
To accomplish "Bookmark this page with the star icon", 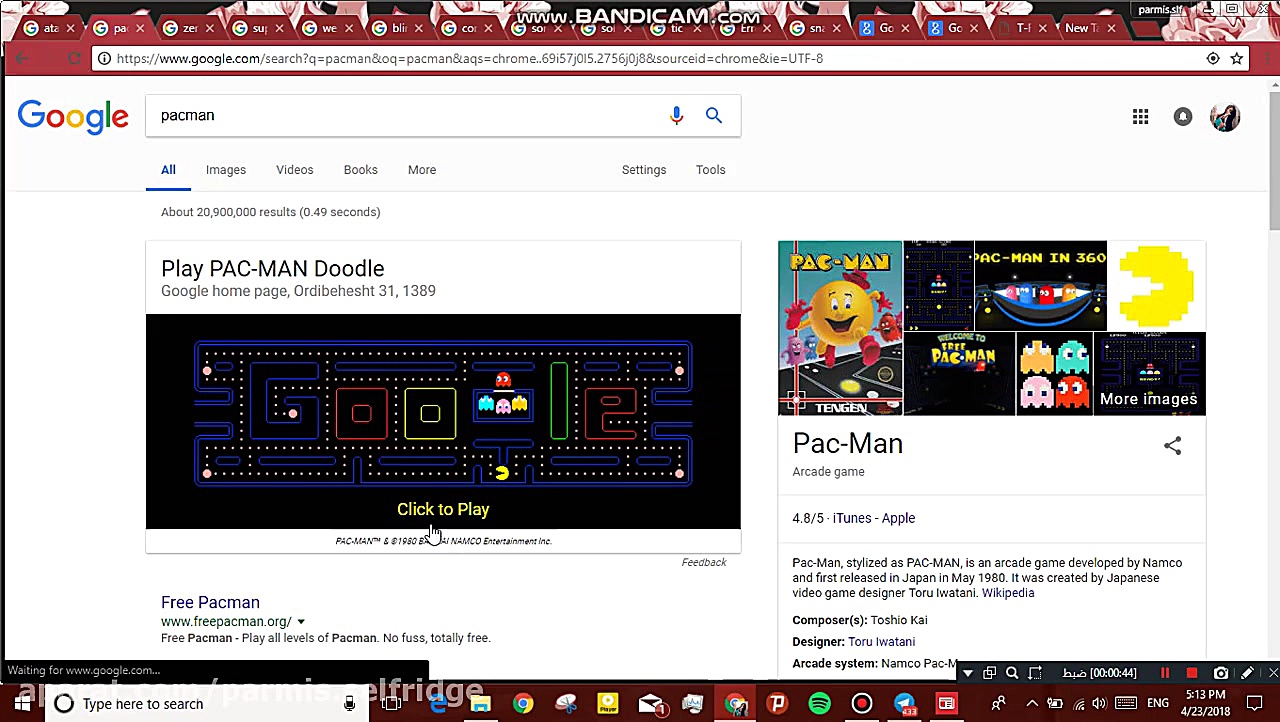I will (x=1237, y=58).
